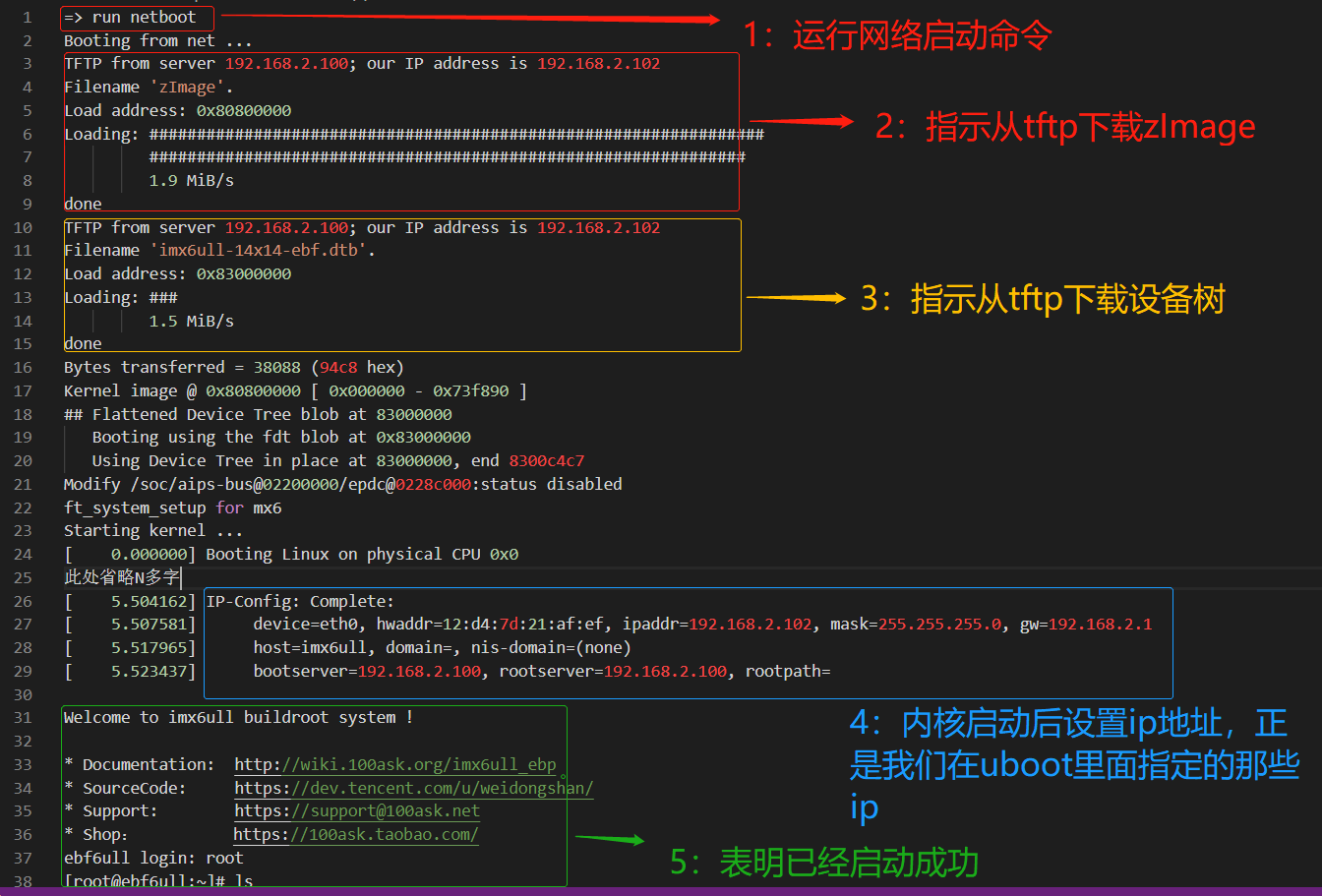Click 'done' on line 9
Screen dimensions: 1322x896
pyautogui.click(x=83, y=204)
